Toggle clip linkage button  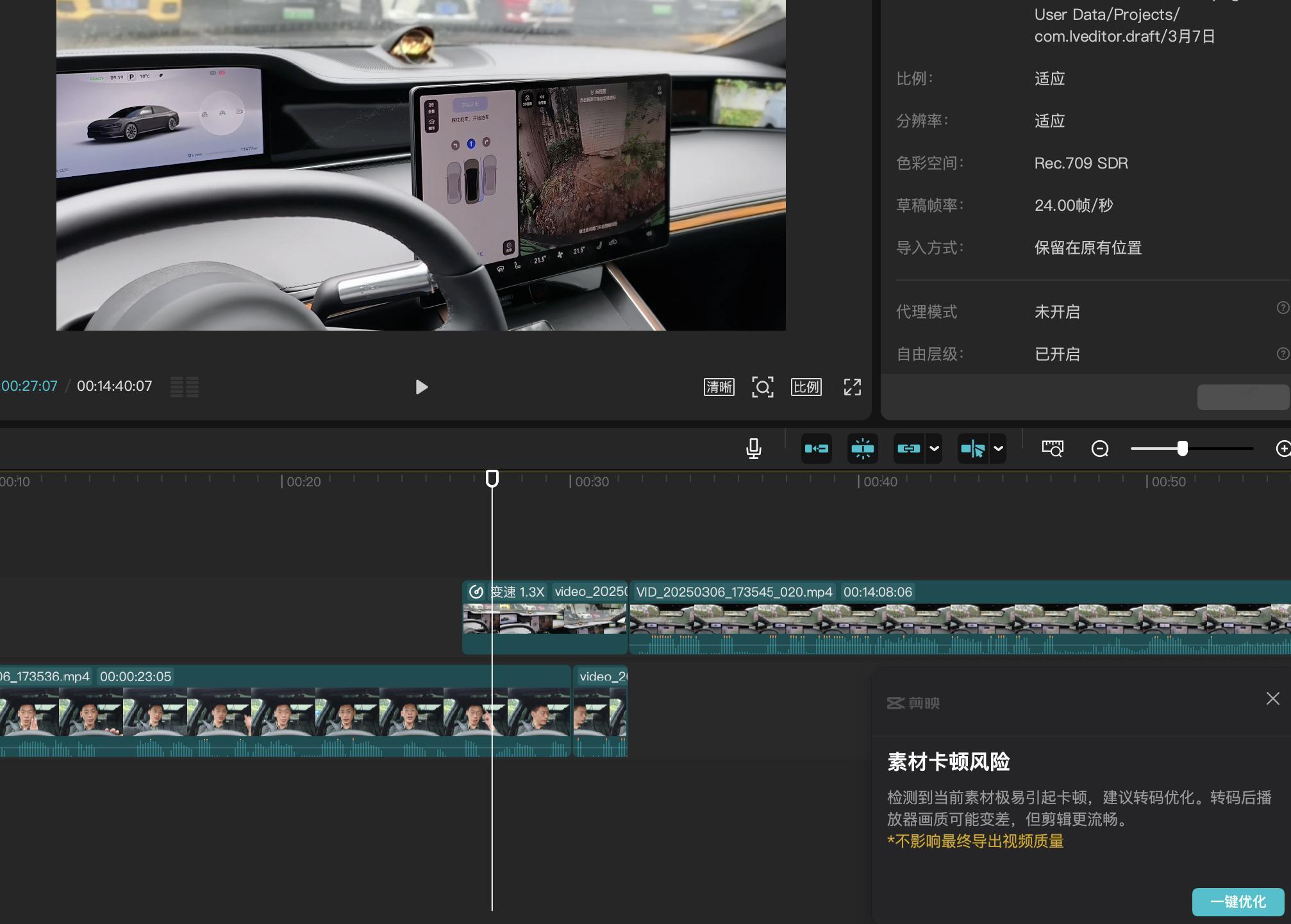(x=909, y=449)
